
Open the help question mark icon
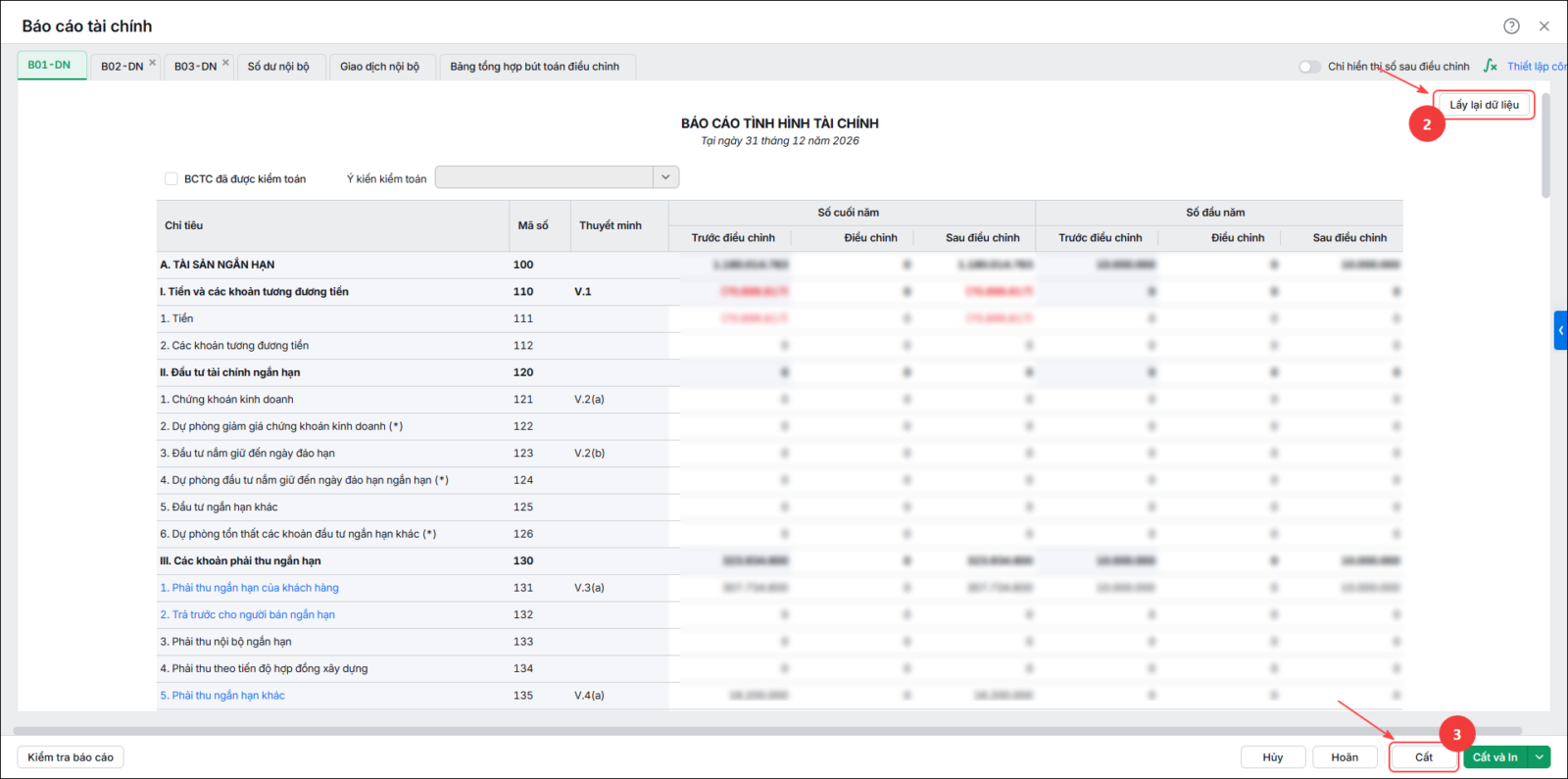1511,26
